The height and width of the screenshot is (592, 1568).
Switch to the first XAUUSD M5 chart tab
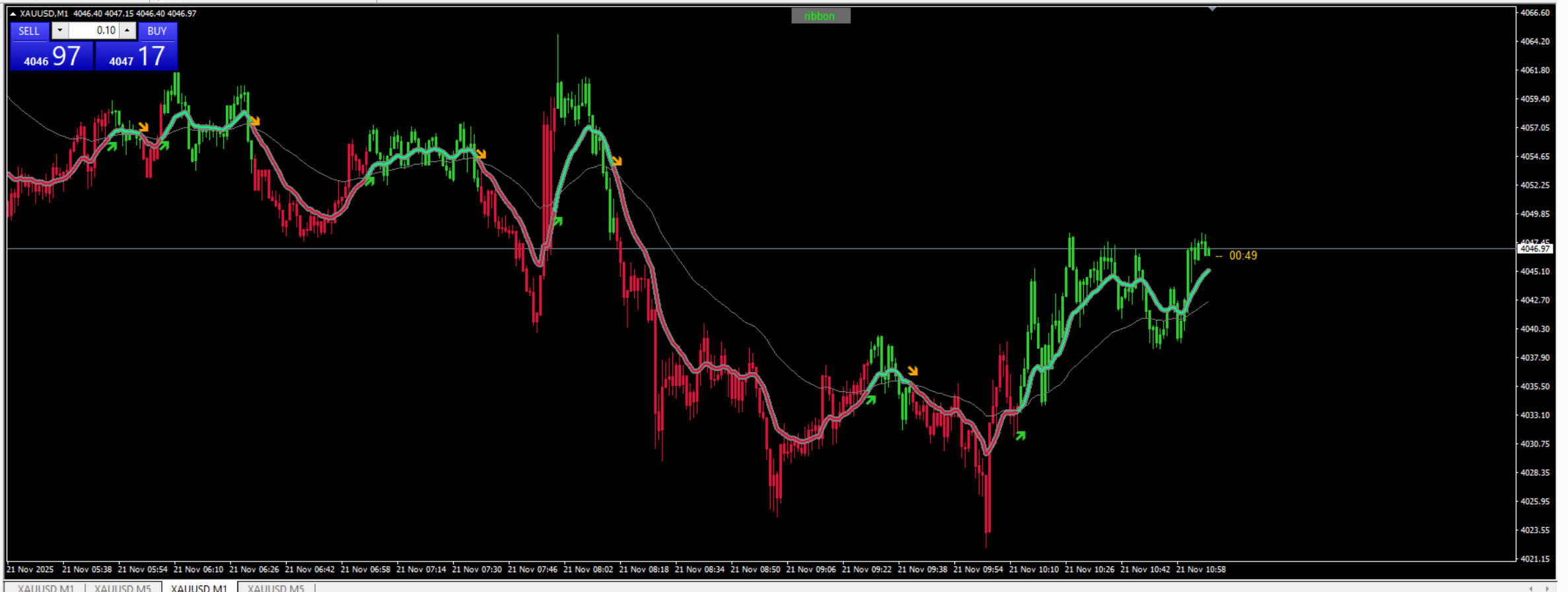click(x=123, y=587)
